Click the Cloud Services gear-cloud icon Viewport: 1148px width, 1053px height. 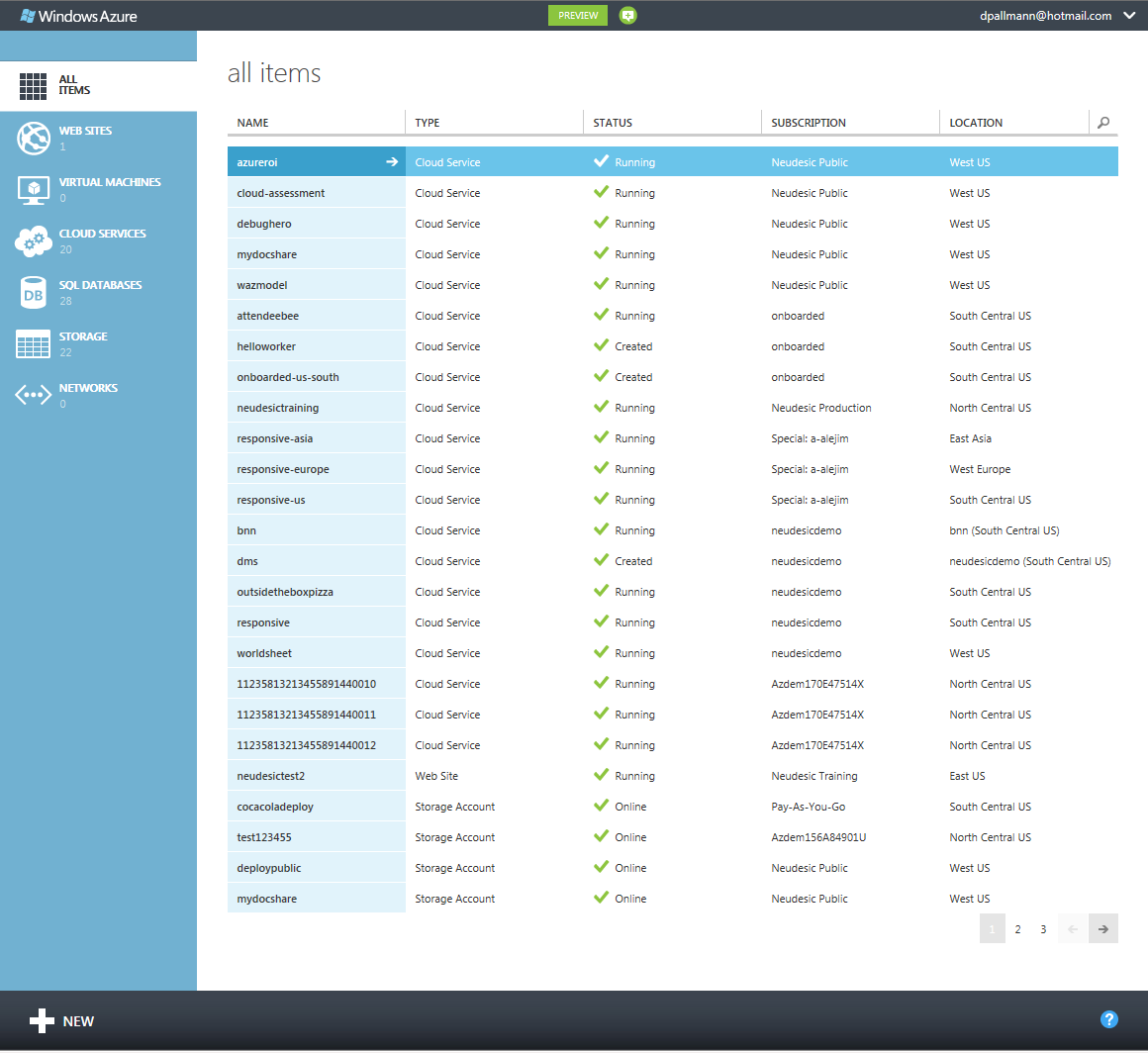click(x=33, y=241)
